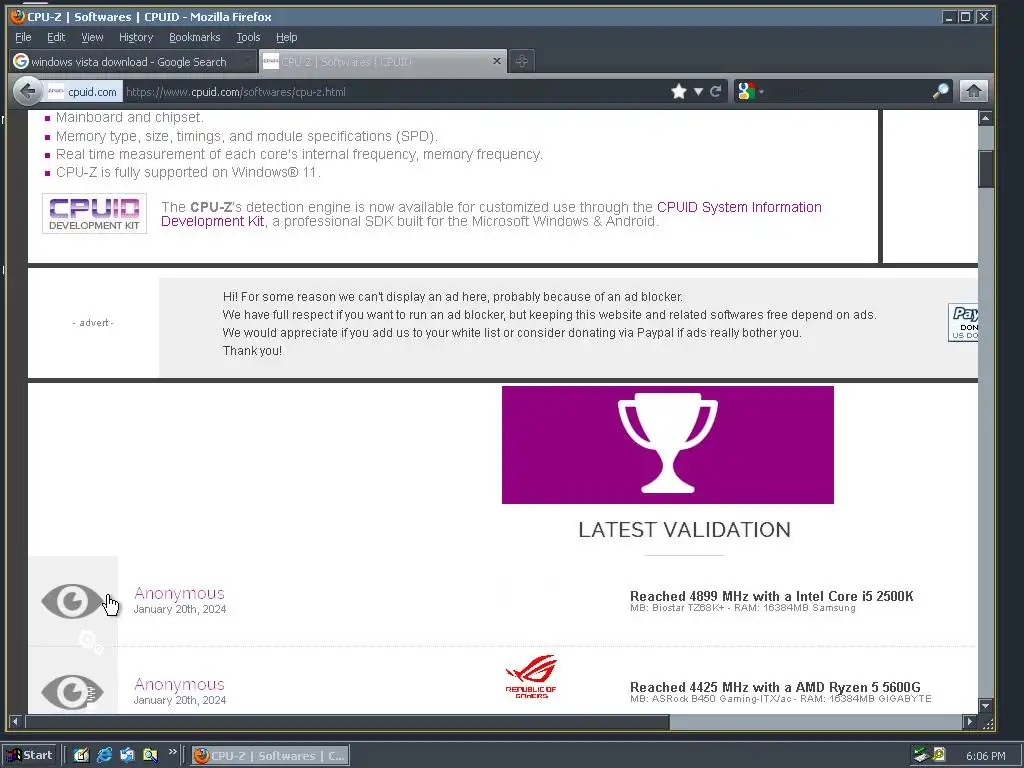
Task: Click the magnifier search icon in search box
Action: (940, 91)
